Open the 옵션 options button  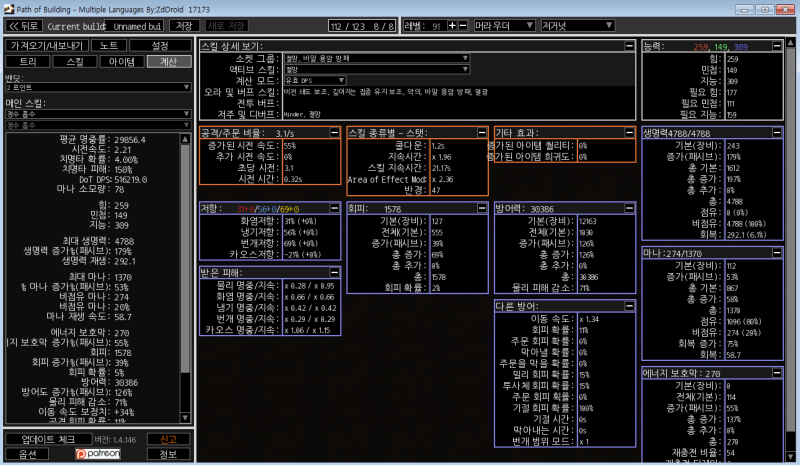coord(27,454)
